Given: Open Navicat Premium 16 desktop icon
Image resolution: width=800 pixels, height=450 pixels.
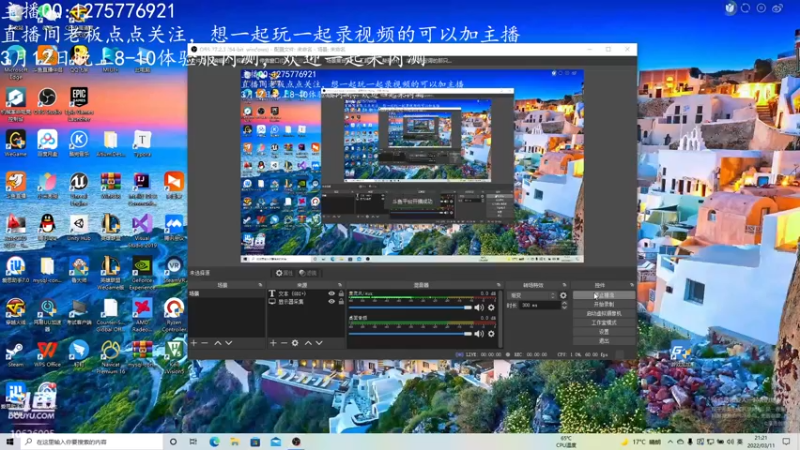Looking at the screenshot, I should [x=110, y=357].
